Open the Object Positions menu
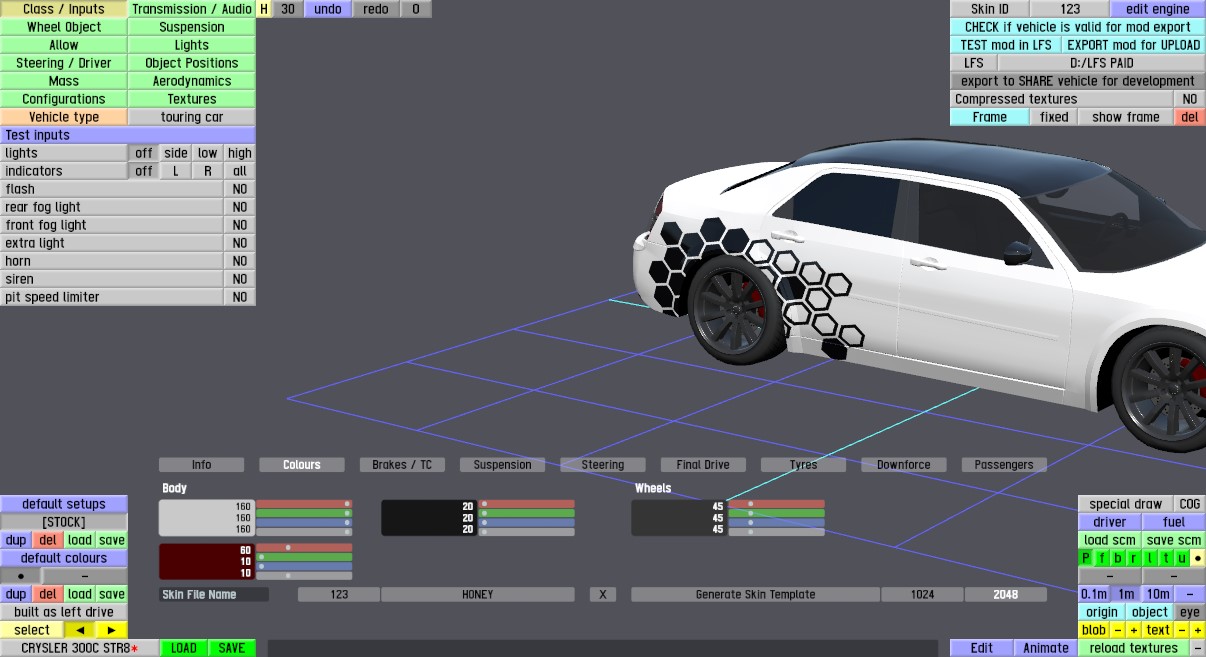This screenshot has height=657, width=1206. (192, 63)
